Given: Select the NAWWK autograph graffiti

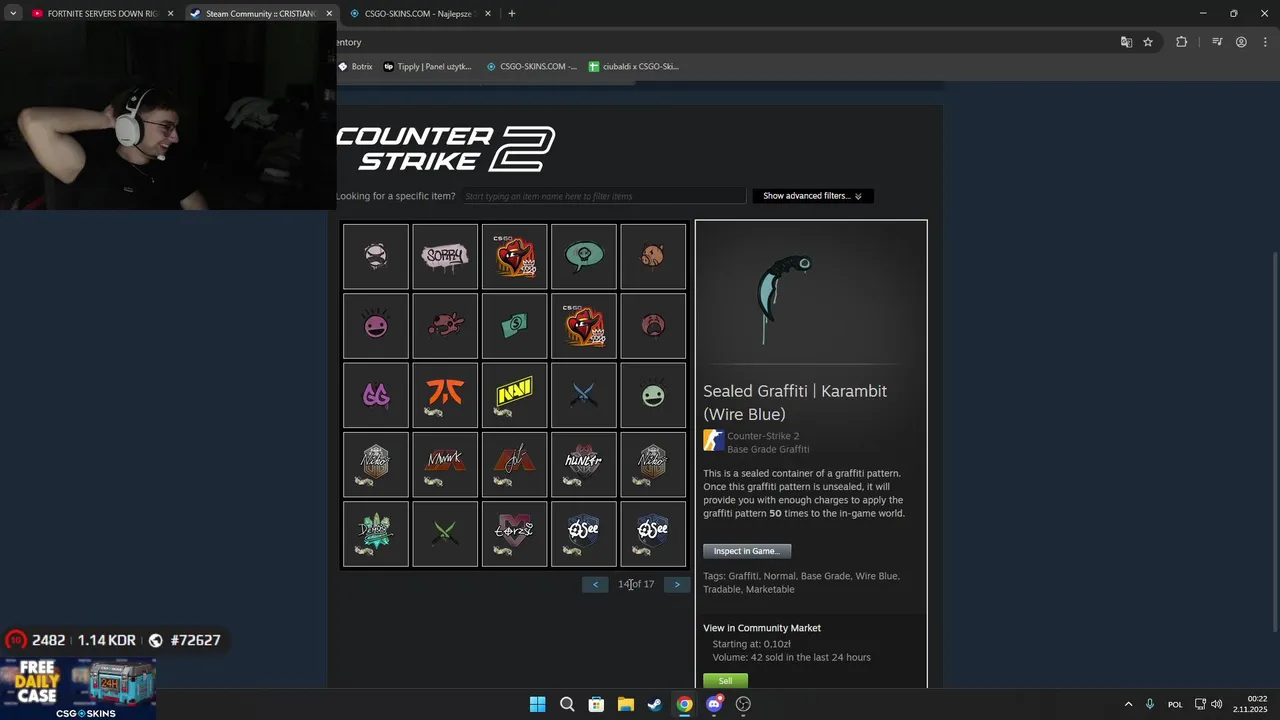Looking at the screenshot, I should (445, 464).
